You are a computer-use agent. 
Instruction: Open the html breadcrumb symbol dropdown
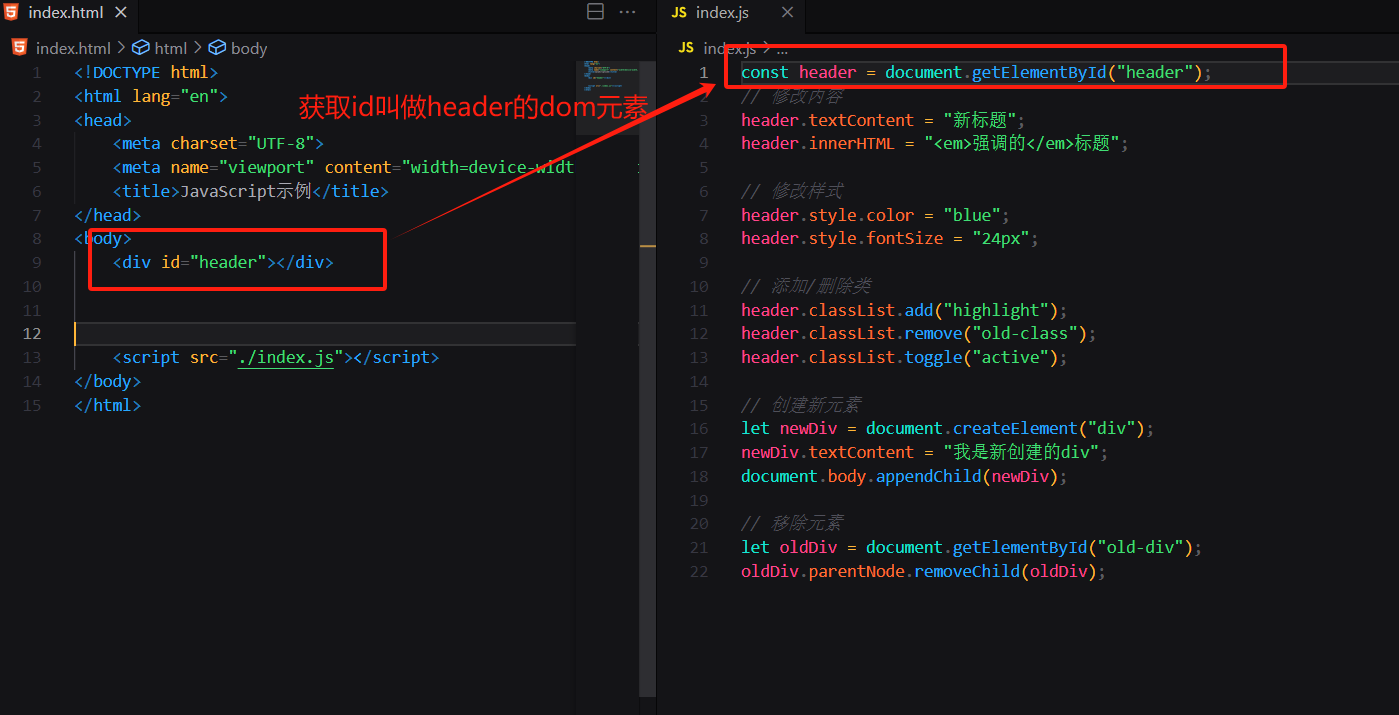[x=171, y=48]
